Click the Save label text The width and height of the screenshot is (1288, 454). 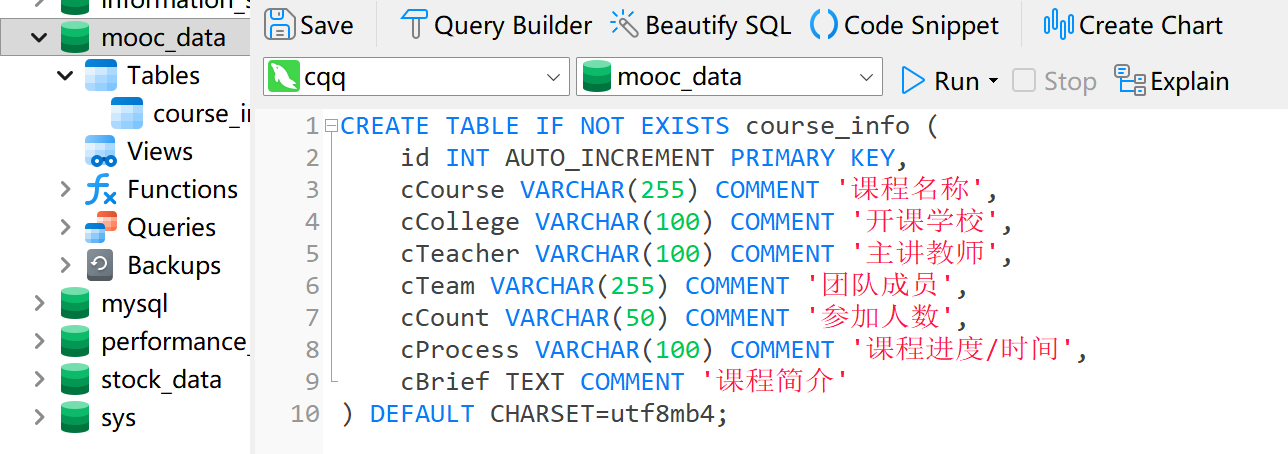(327, 25)
